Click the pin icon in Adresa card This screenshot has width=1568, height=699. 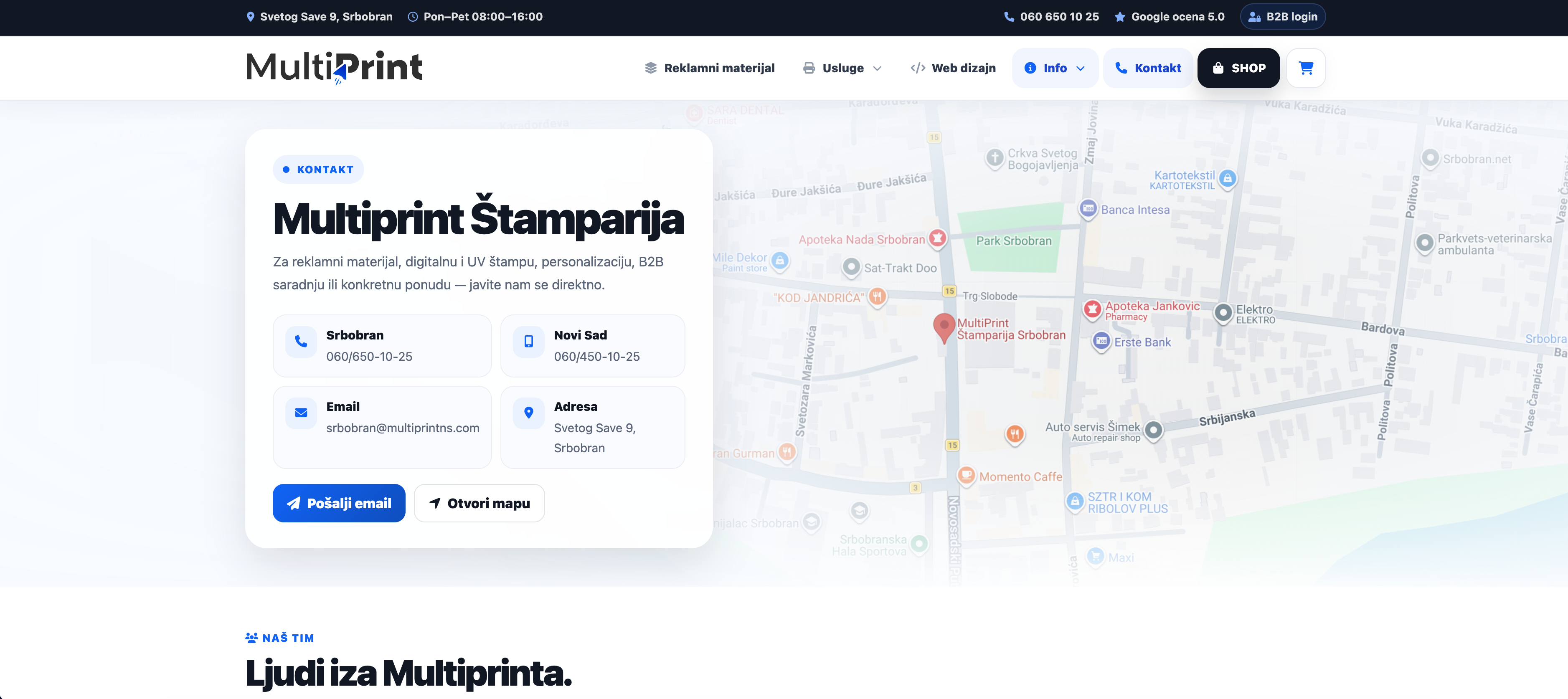tap(528, 413)
